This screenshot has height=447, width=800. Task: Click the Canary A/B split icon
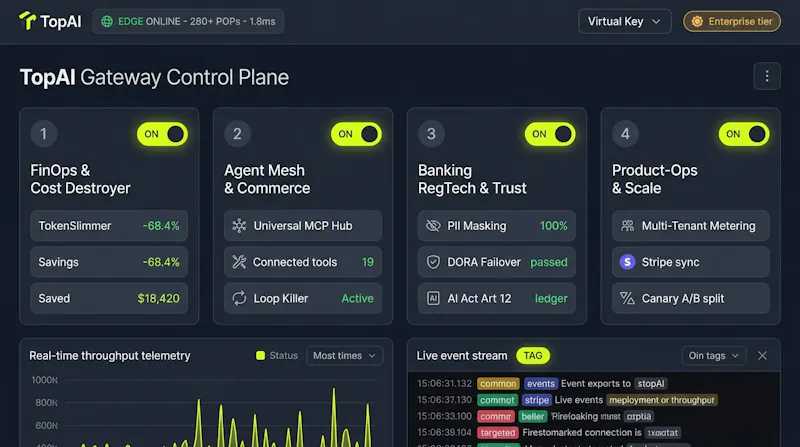627,298
